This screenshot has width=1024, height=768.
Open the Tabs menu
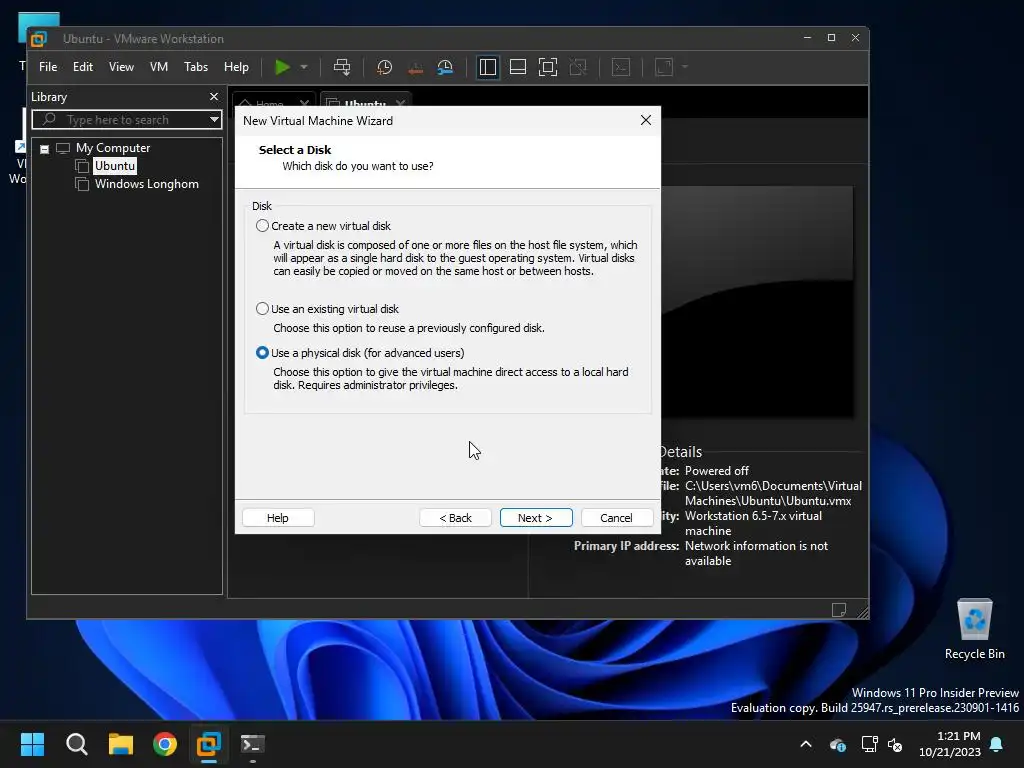[195, 67]
